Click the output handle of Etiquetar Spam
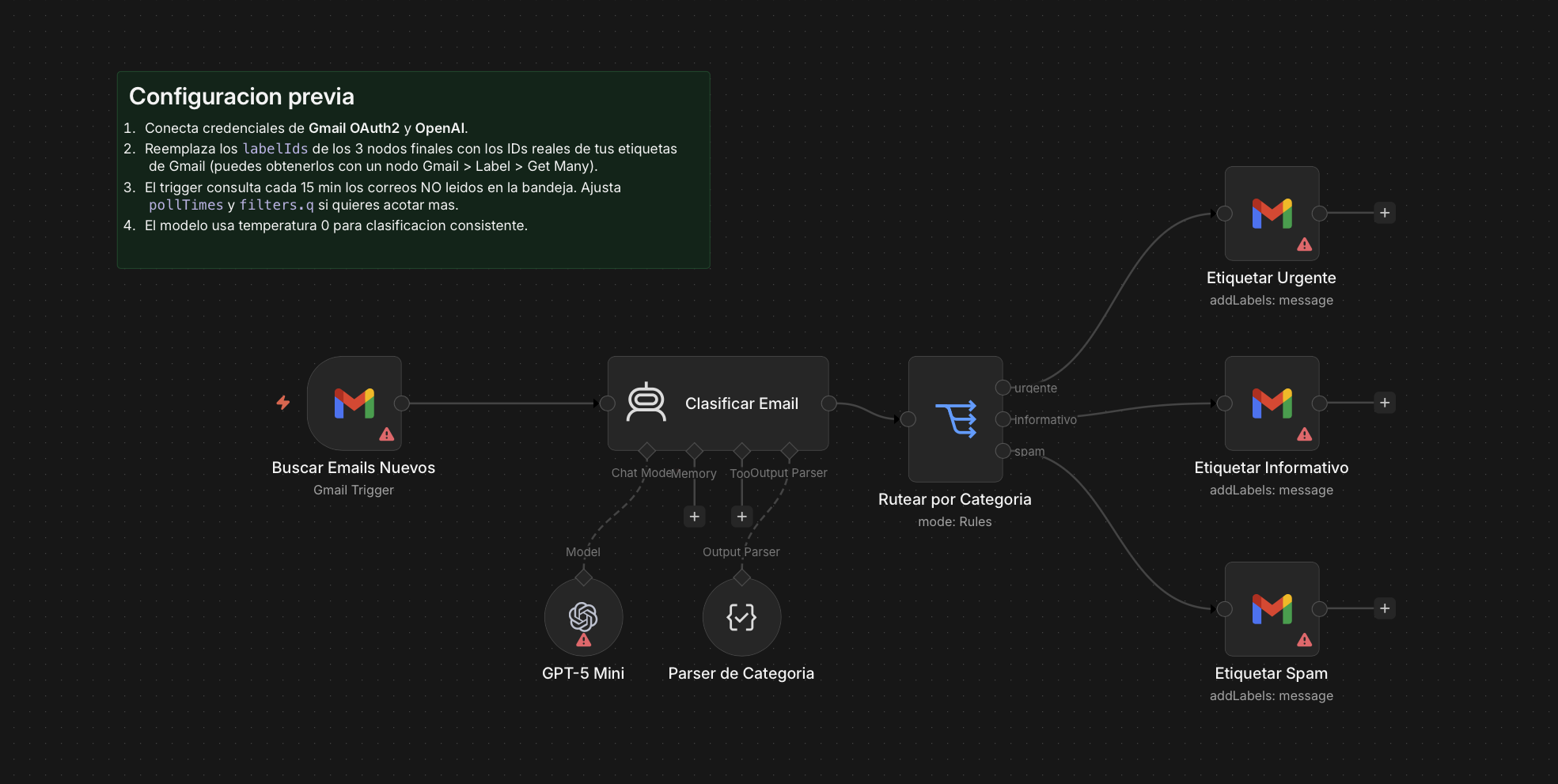This screenshot has width=1558, height=784. click(1320, 609)
